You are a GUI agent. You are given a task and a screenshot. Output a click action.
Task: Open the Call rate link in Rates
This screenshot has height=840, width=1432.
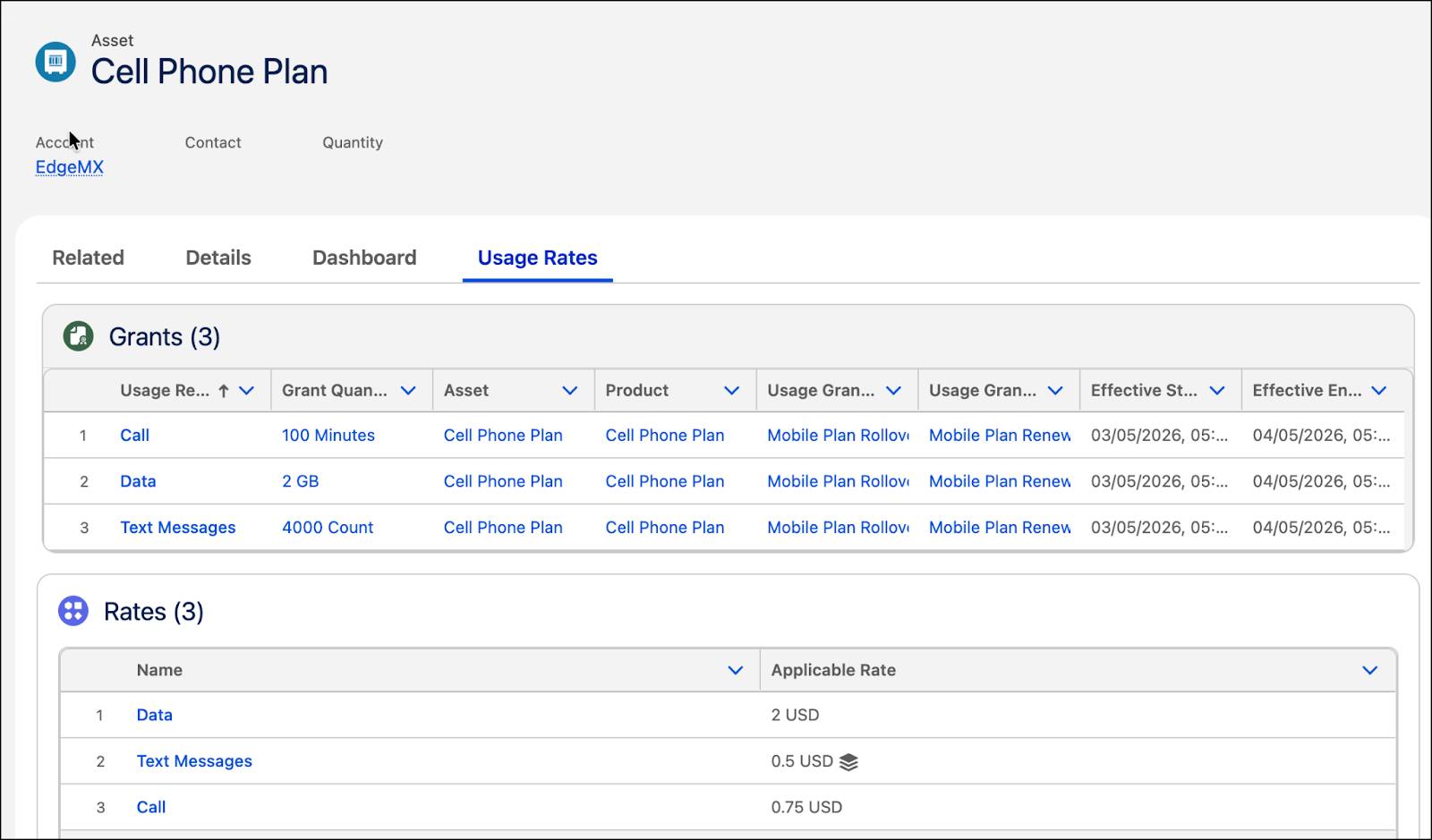pyautogui.click(x=151, y=807)
